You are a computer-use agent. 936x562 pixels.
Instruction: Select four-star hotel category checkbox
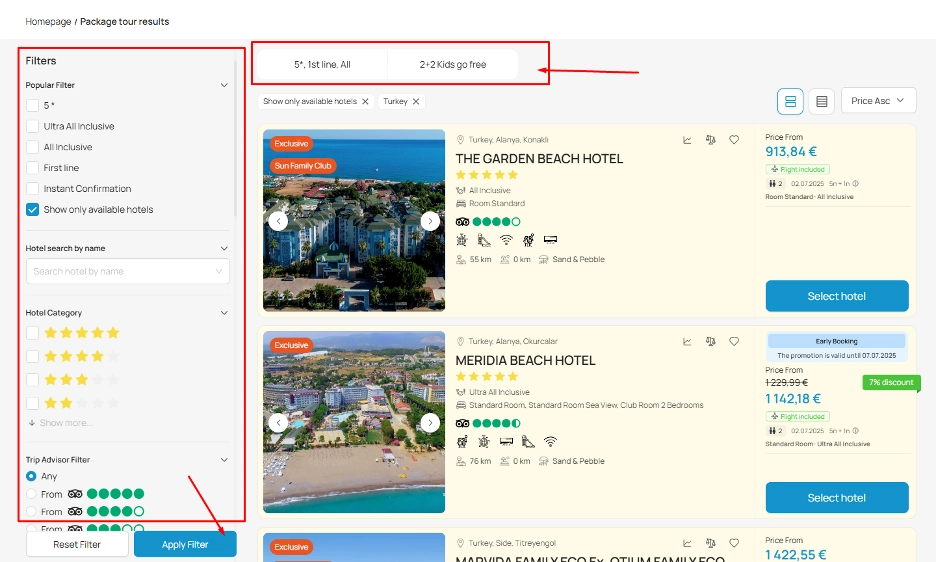[x=33, y=357]
